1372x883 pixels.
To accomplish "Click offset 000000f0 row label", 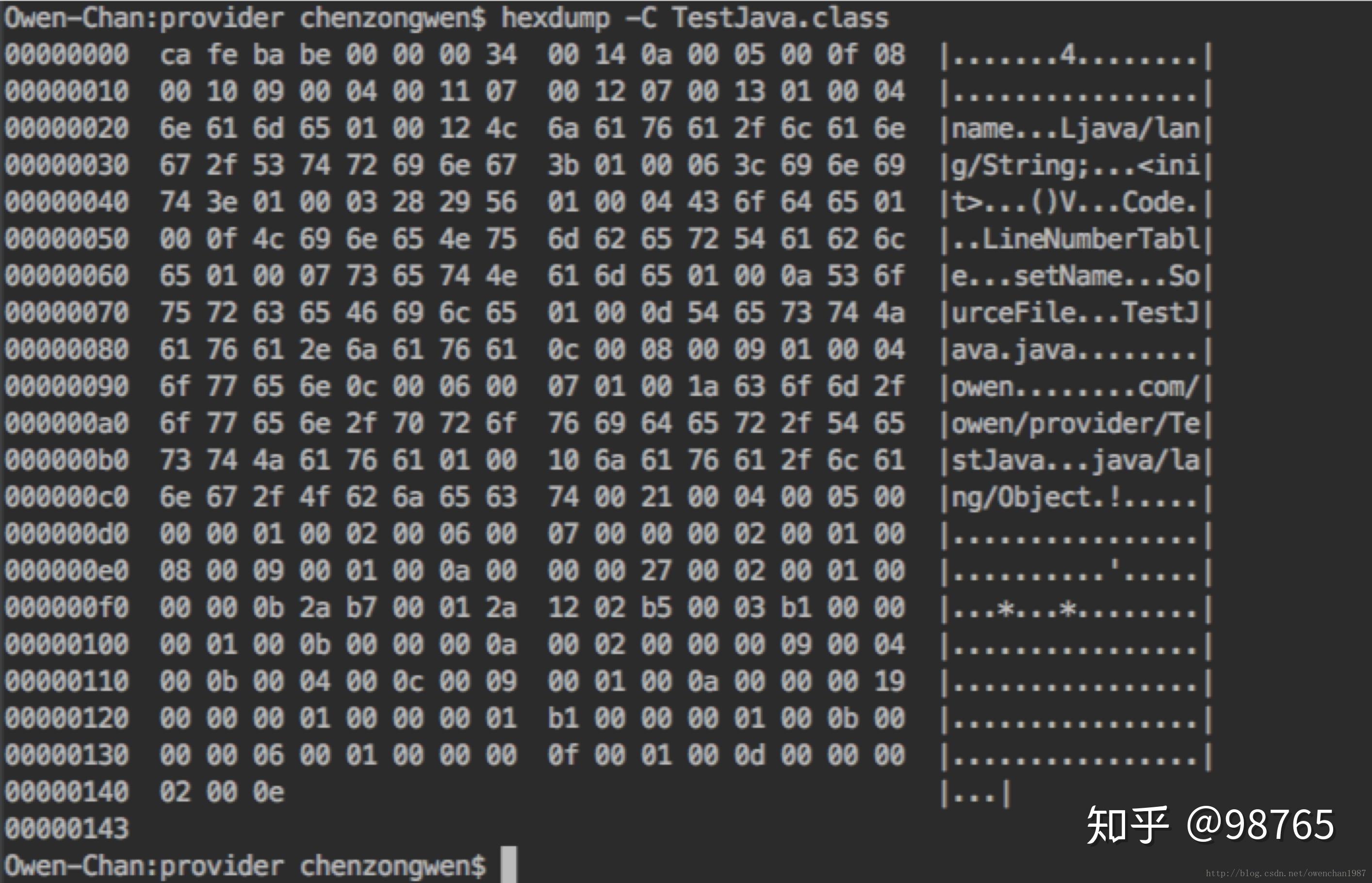I will [67, 608].
